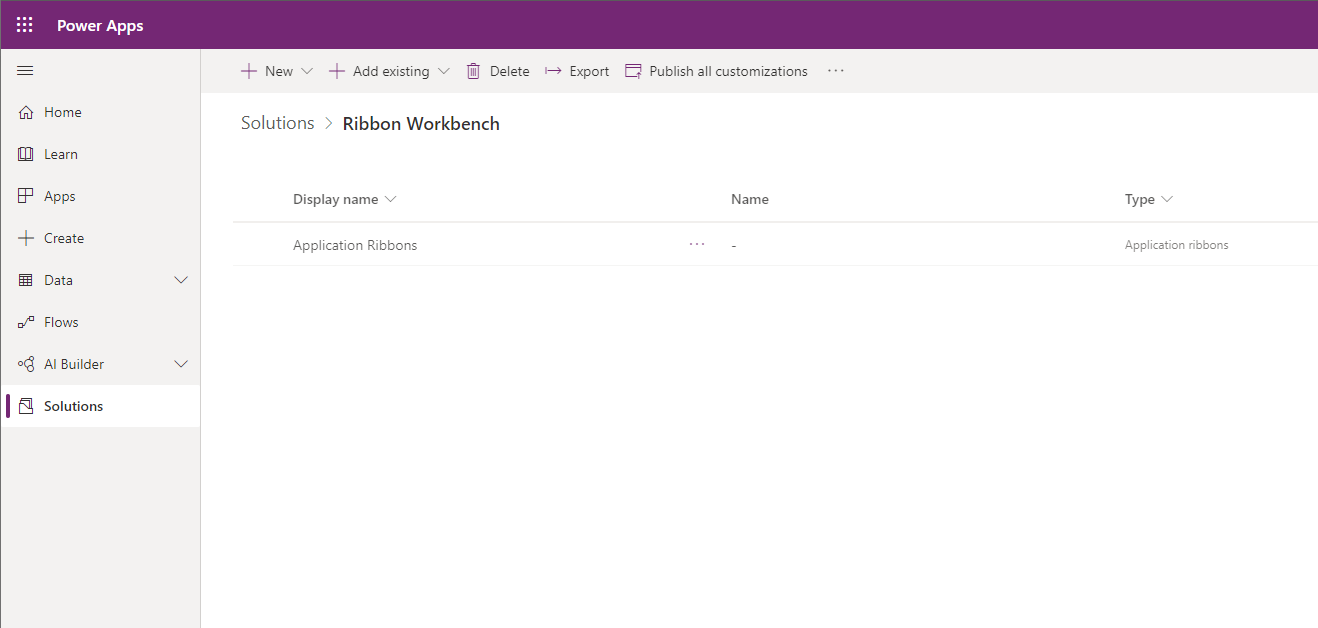
Task: Open the Power Apps app launcher waffle icon
Action: 24,24
